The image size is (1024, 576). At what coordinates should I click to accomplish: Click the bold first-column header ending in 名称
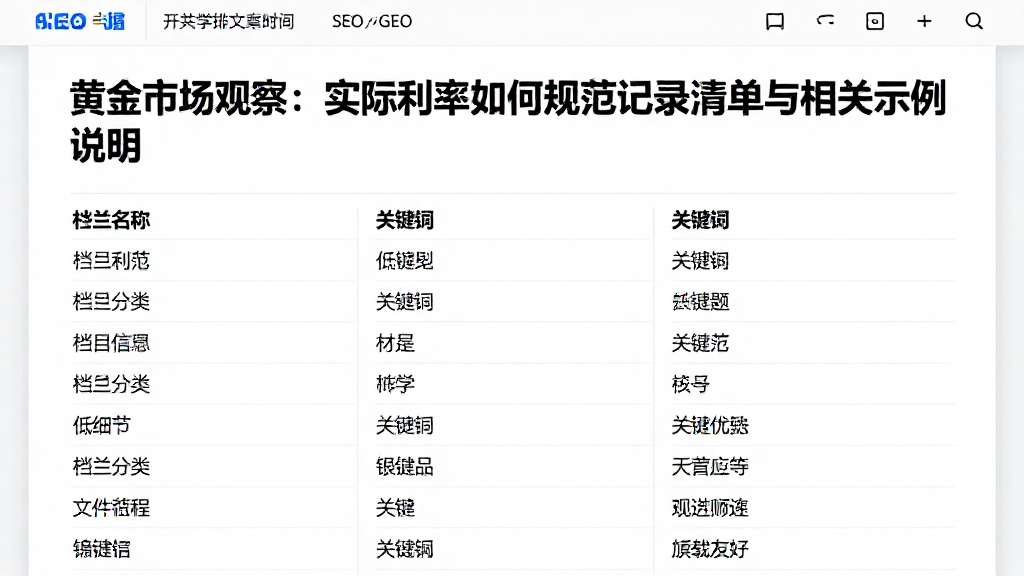(111, 220)
